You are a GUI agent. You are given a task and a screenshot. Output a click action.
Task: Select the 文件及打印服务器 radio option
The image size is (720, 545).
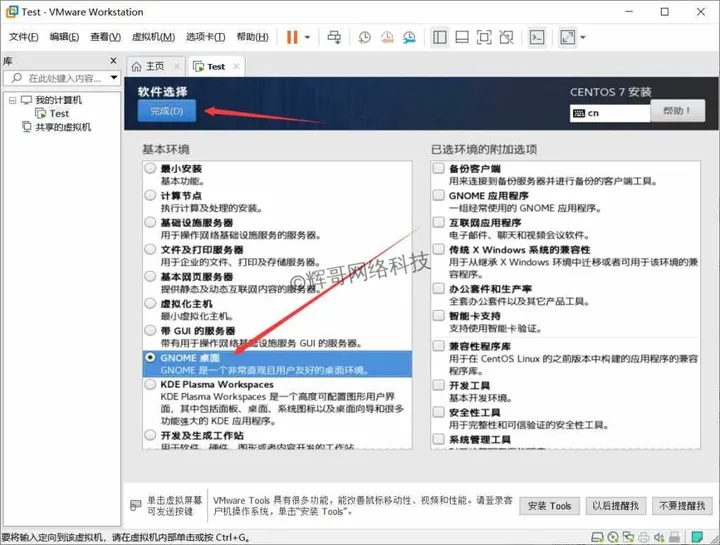pos(150,250)
